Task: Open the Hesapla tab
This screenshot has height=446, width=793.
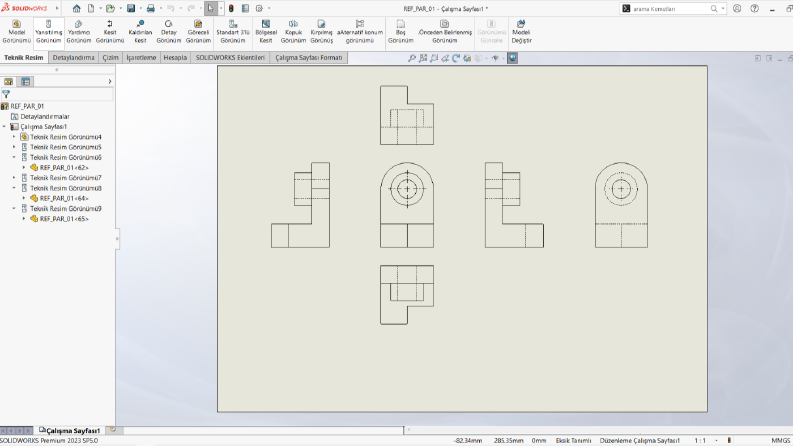Action: click(x=175, y=58)
